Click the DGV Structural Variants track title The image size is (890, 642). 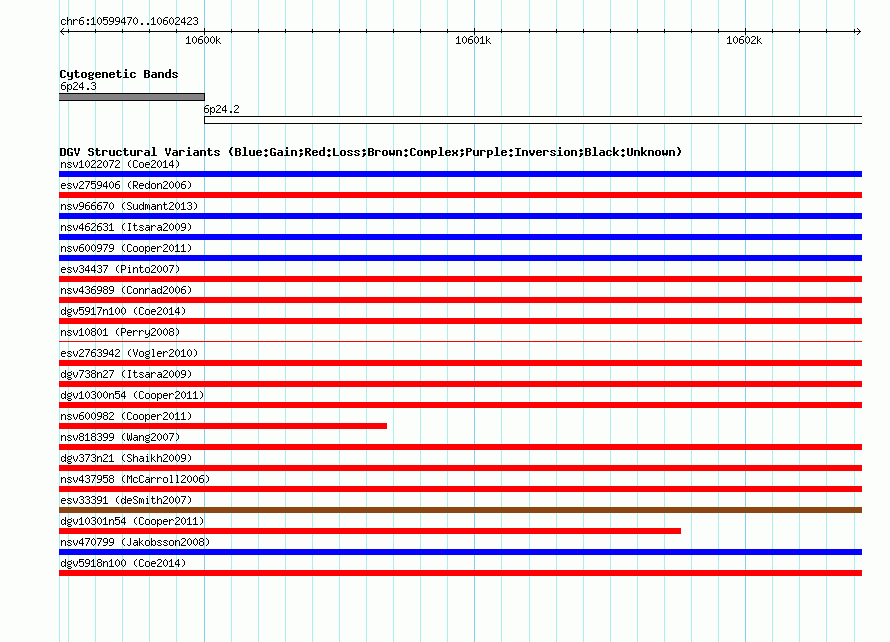[x=371, y=152]
